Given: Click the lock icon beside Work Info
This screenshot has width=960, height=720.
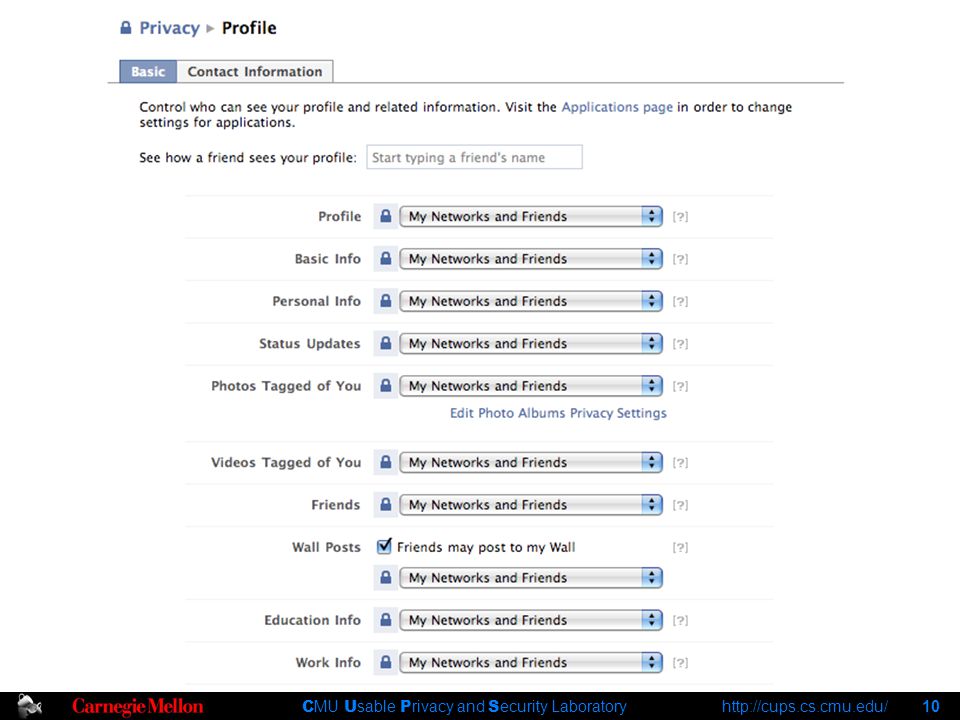Looking at the screenshot, I should click(386, 662).
